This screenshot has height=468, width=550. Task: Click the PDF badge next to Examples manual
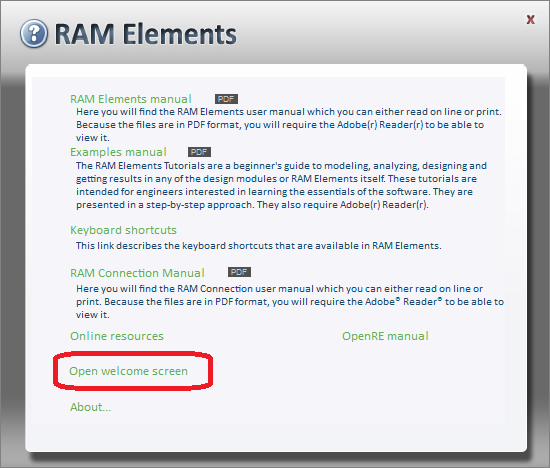pyautogui.click(x=199, y=152)
